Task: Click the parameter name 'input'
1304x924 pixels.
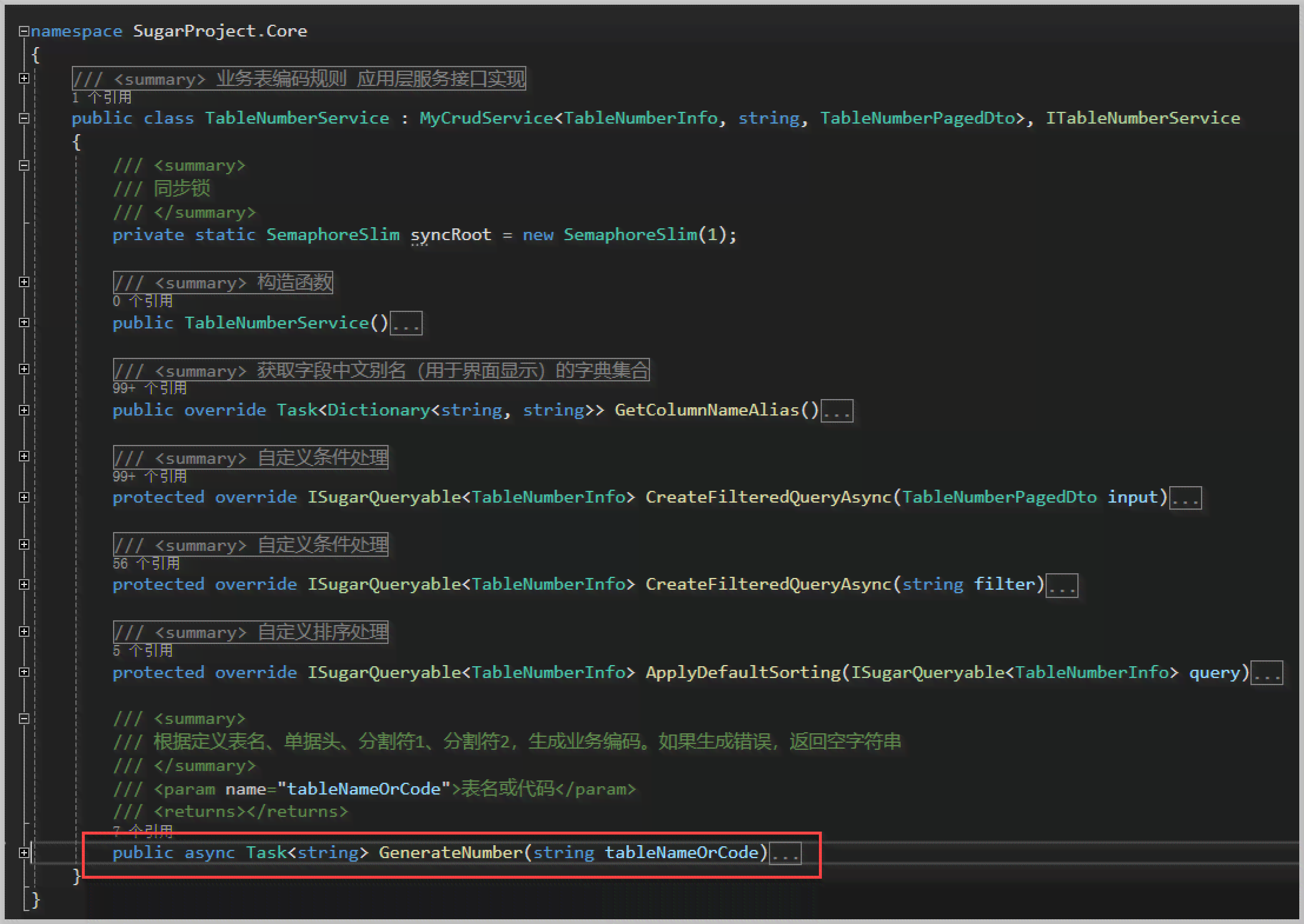Action: 1133,497
